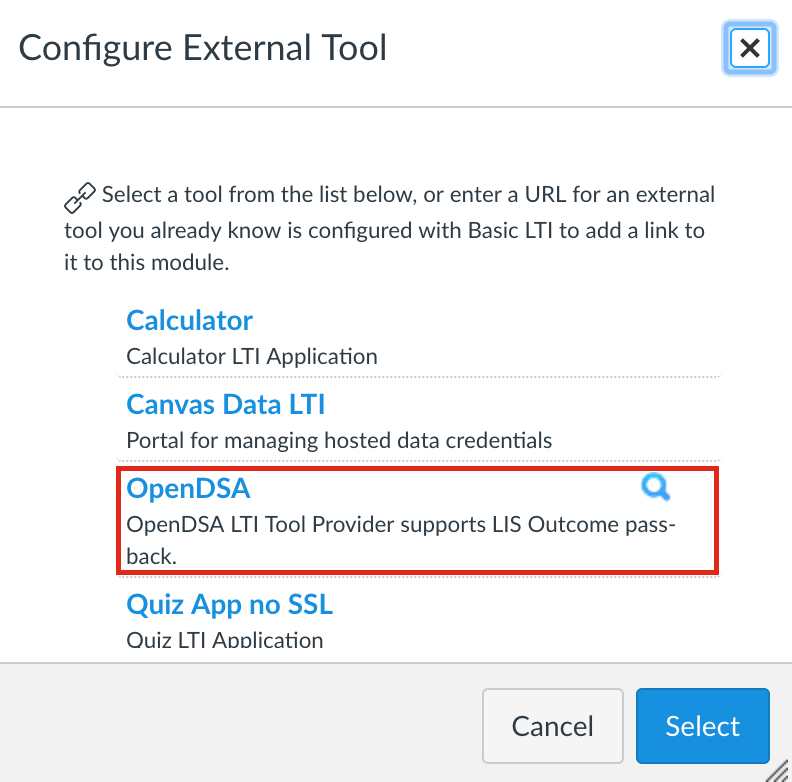
Task: Select the Canvas Data LTI tool
Action: coord(225,404)
